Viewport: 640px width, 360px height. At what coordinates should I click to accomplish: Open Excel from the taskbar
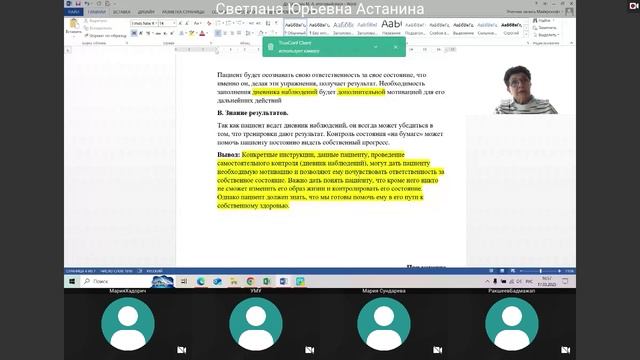267,281
